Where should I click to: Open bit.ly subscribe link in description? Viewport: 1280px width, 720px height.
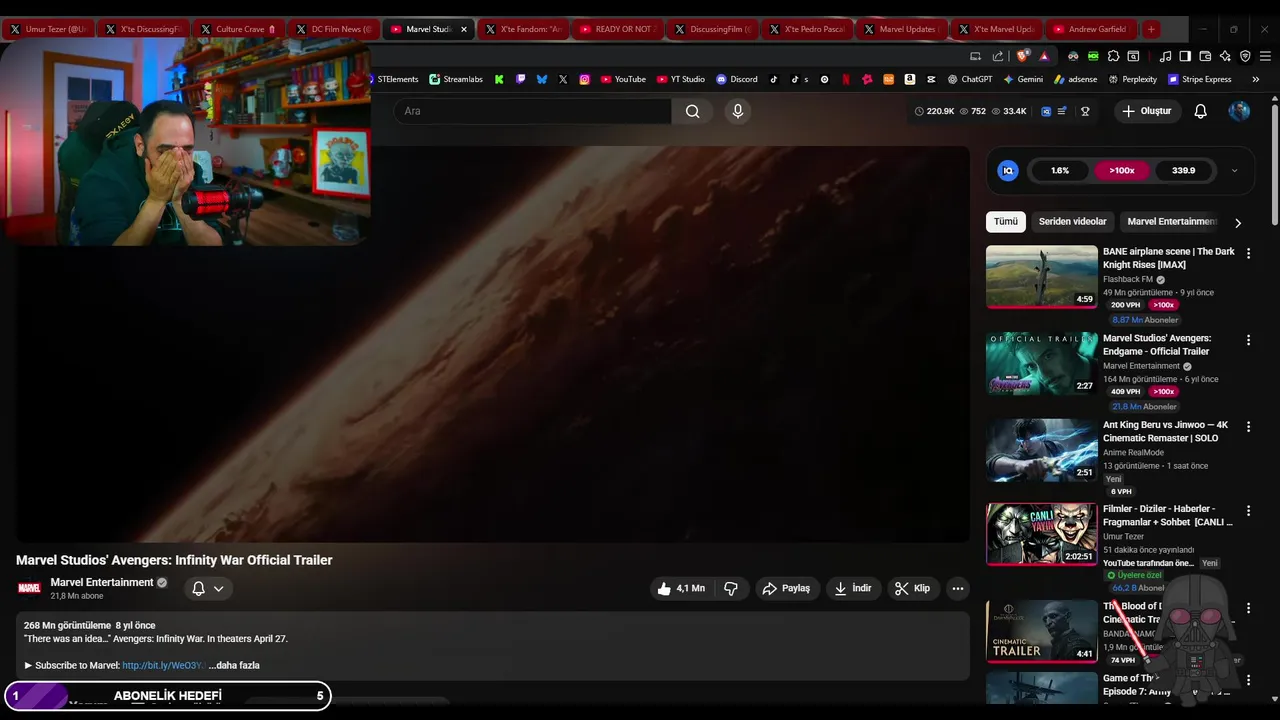click(163, 665)
